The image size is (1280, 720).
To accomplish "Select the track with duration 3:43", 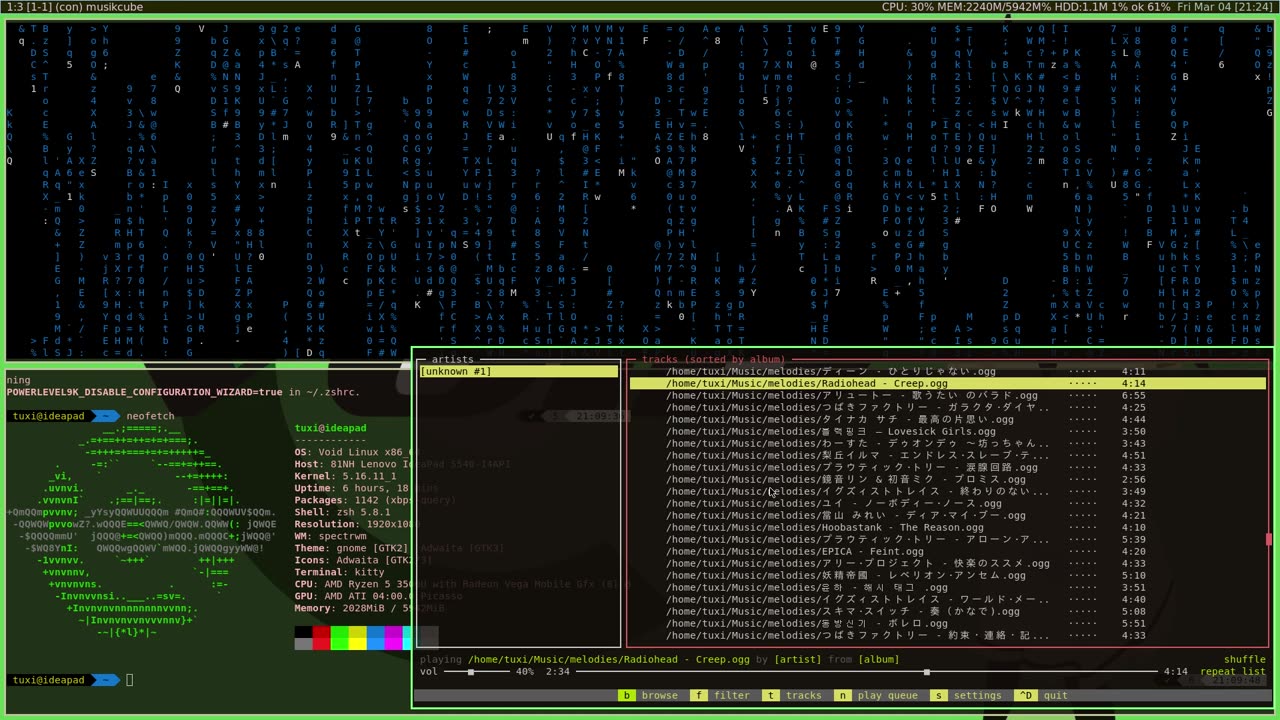I will (x=948, y=444).
